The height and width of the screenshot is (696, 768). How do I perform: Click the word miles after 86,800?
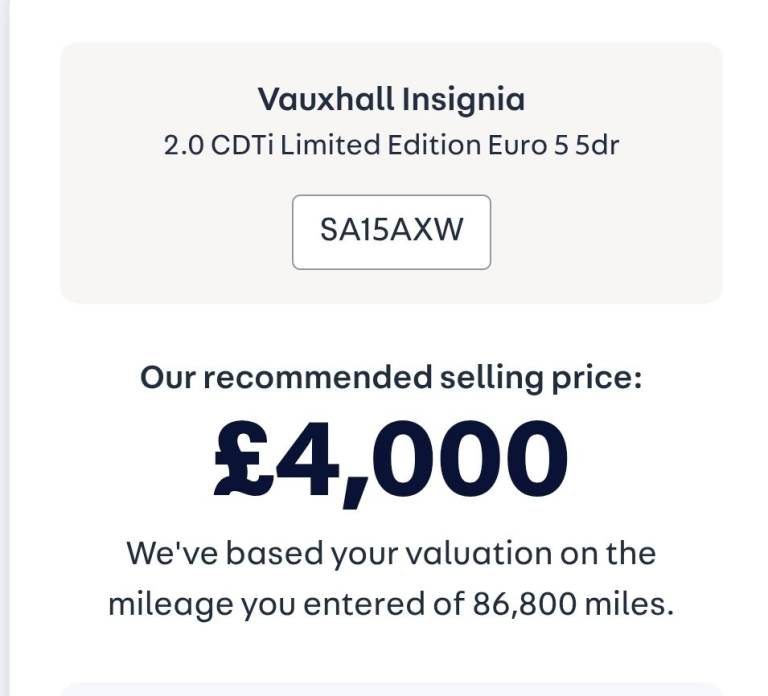628,603
